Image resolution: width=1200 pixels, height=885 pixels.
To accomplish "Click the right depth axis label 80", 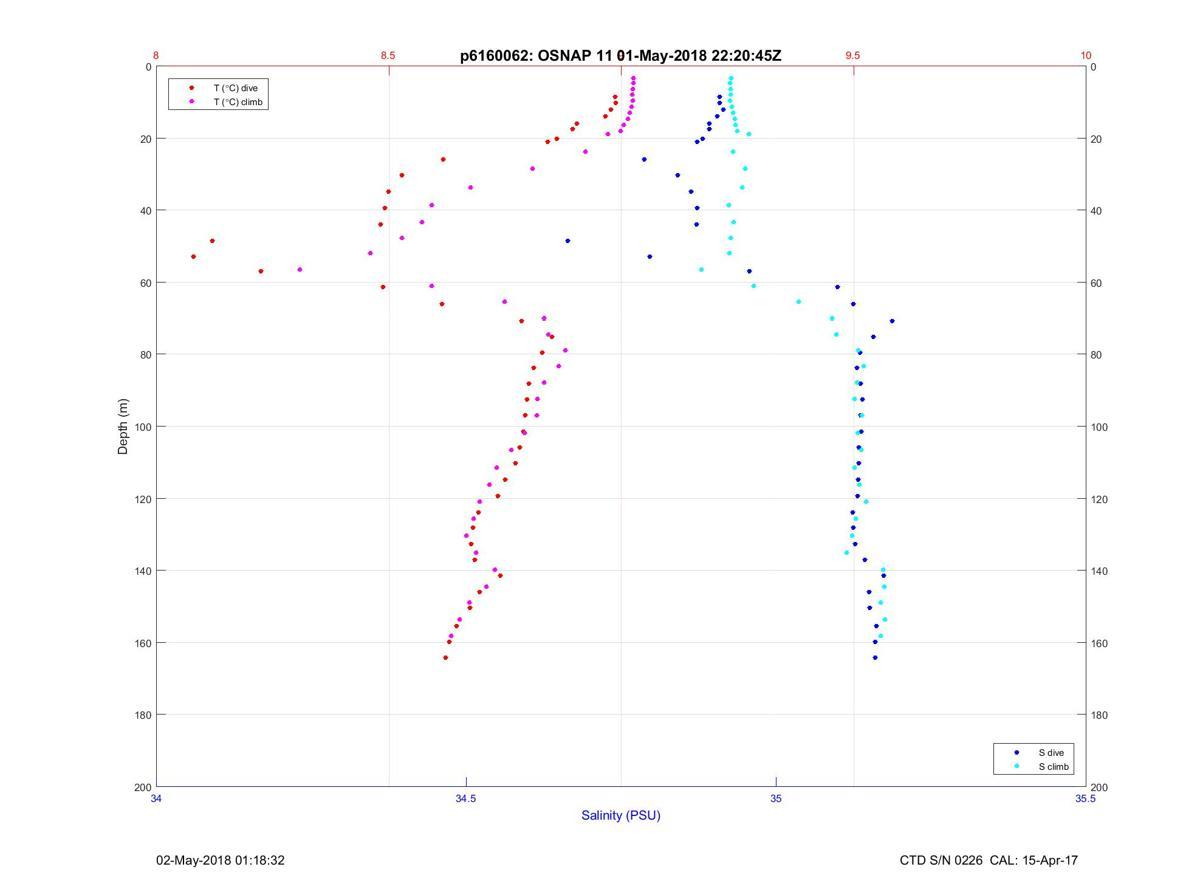I will [1096, 355].
